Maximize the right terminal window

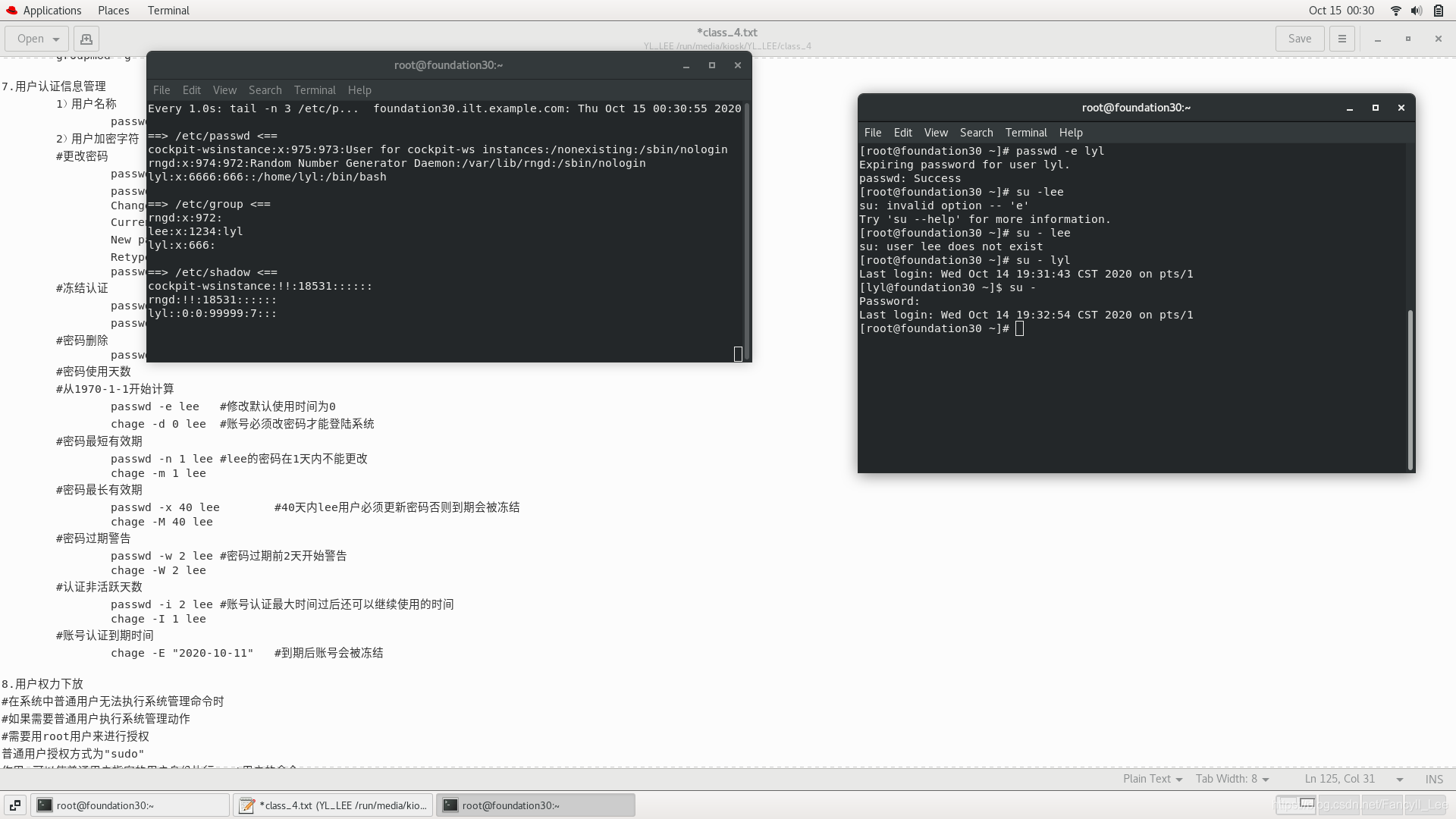pyautogui.click(x=1375, y=108)
